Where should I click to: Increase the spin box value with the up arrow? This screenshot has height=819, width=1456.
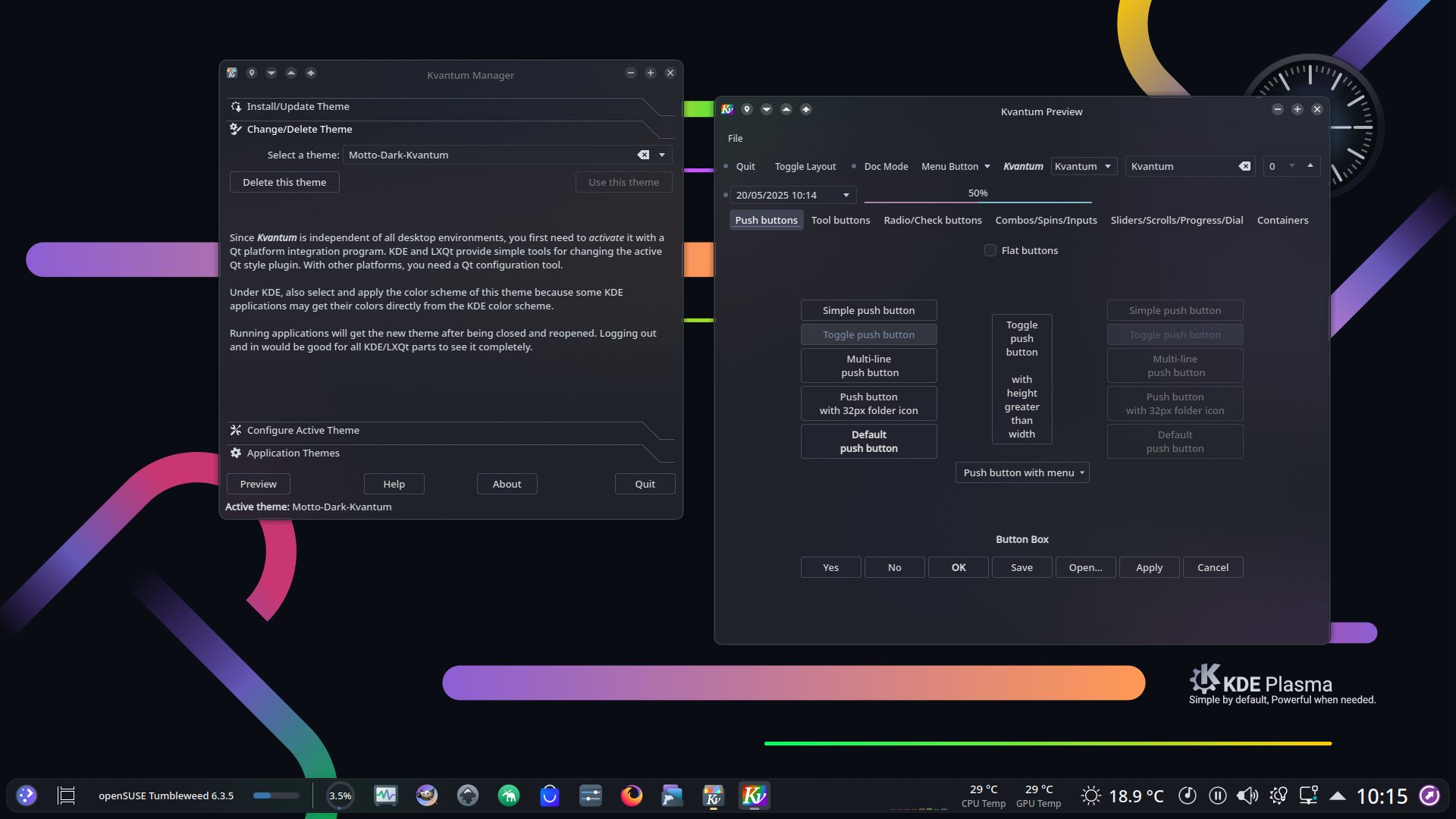coord(1310,165)
